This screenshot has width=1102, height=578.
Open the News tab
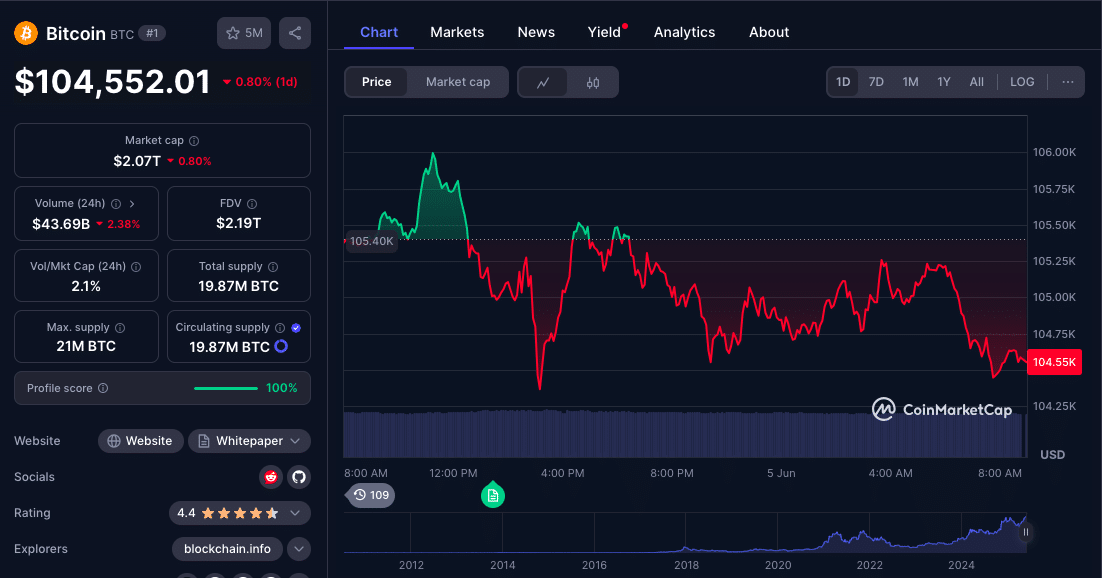pyautogui.click(x=536, y=32)
